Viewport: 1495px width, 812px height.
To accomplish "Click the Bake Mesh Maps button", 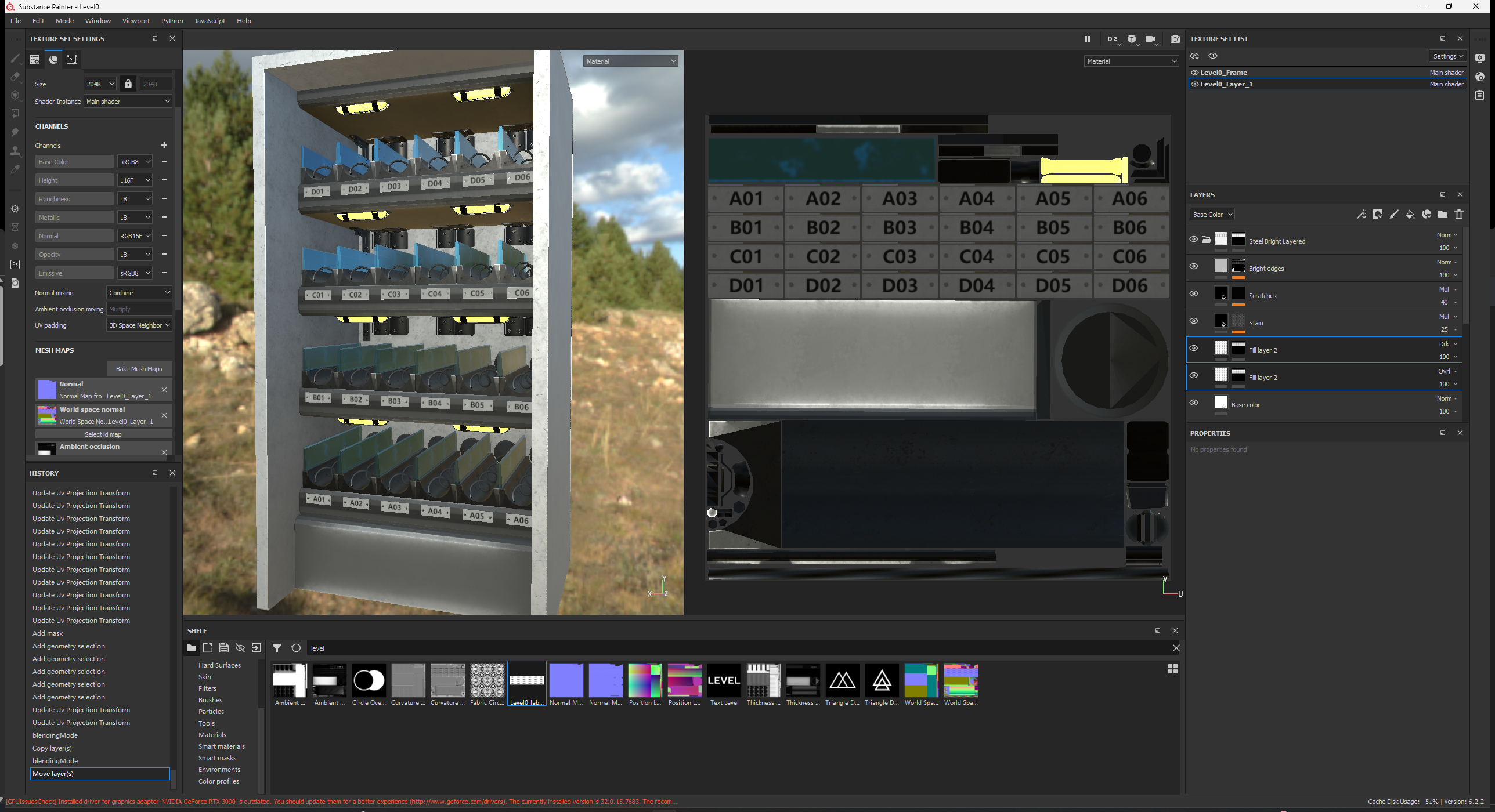I will (139, 369).
